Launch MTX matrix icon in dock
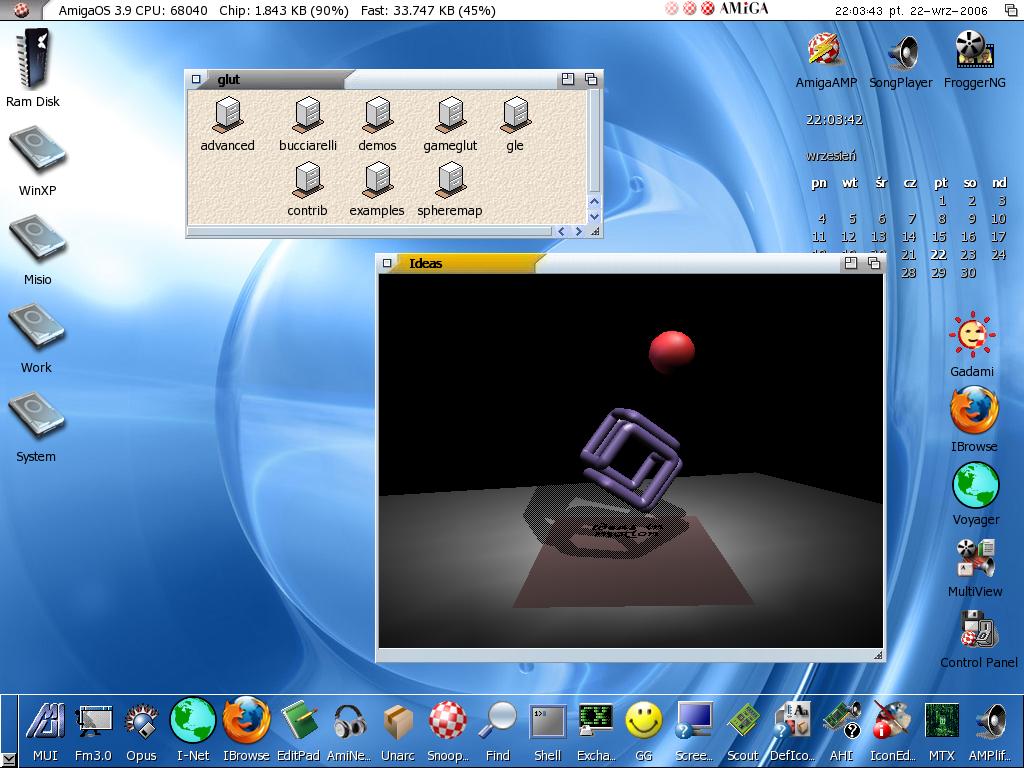The width and height of the screenshot is (1024, 768). click(x=942, y=722)
